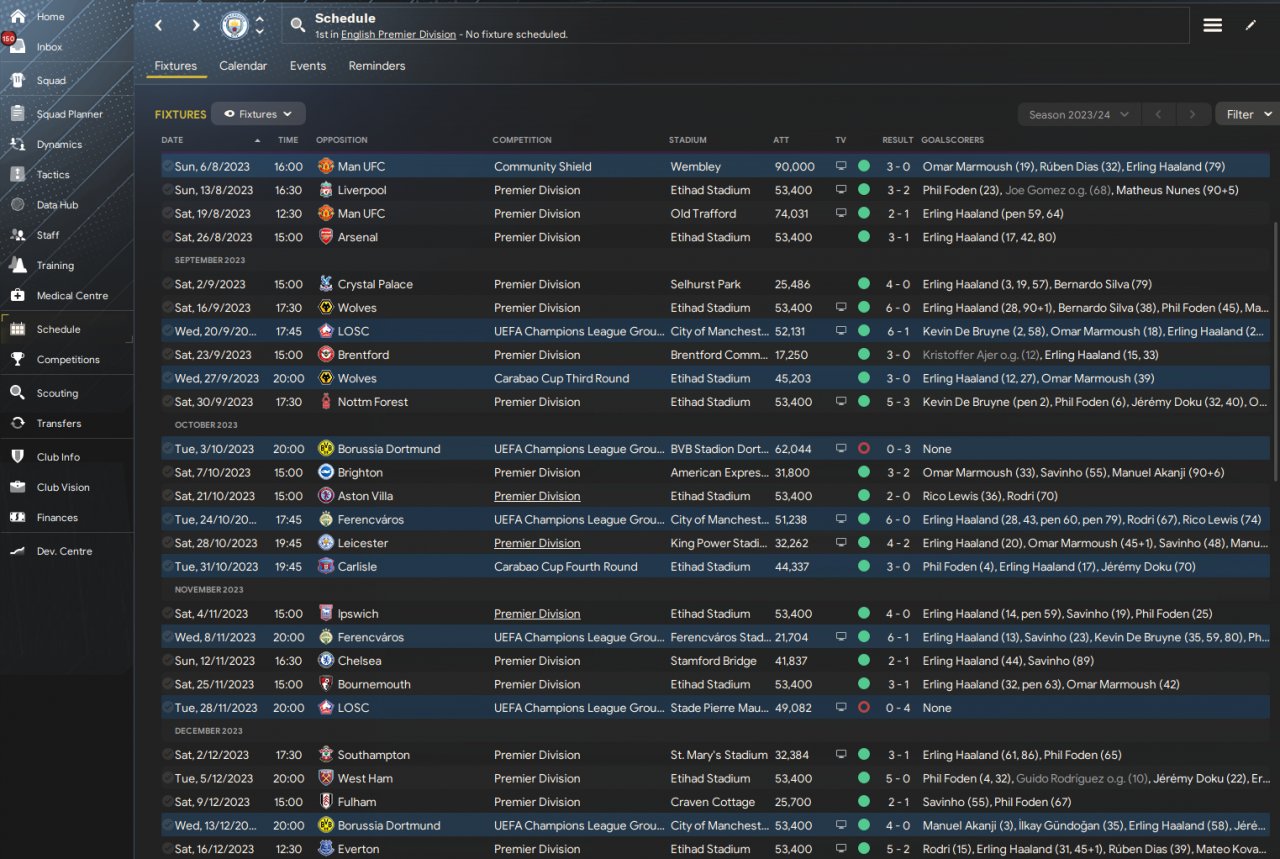The height and width of the screenshot is (859, 1280).
Task: Click the Brentford opposition name
Action: point(363,355)
